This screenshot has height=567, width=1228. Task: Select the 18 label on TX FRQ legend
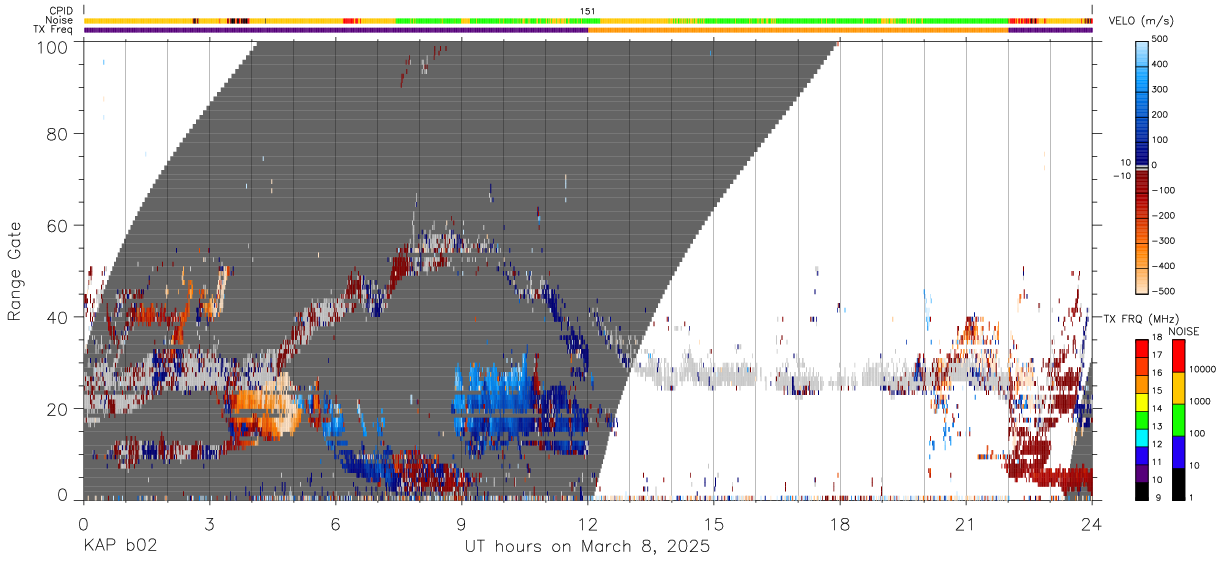[1158, 339]
